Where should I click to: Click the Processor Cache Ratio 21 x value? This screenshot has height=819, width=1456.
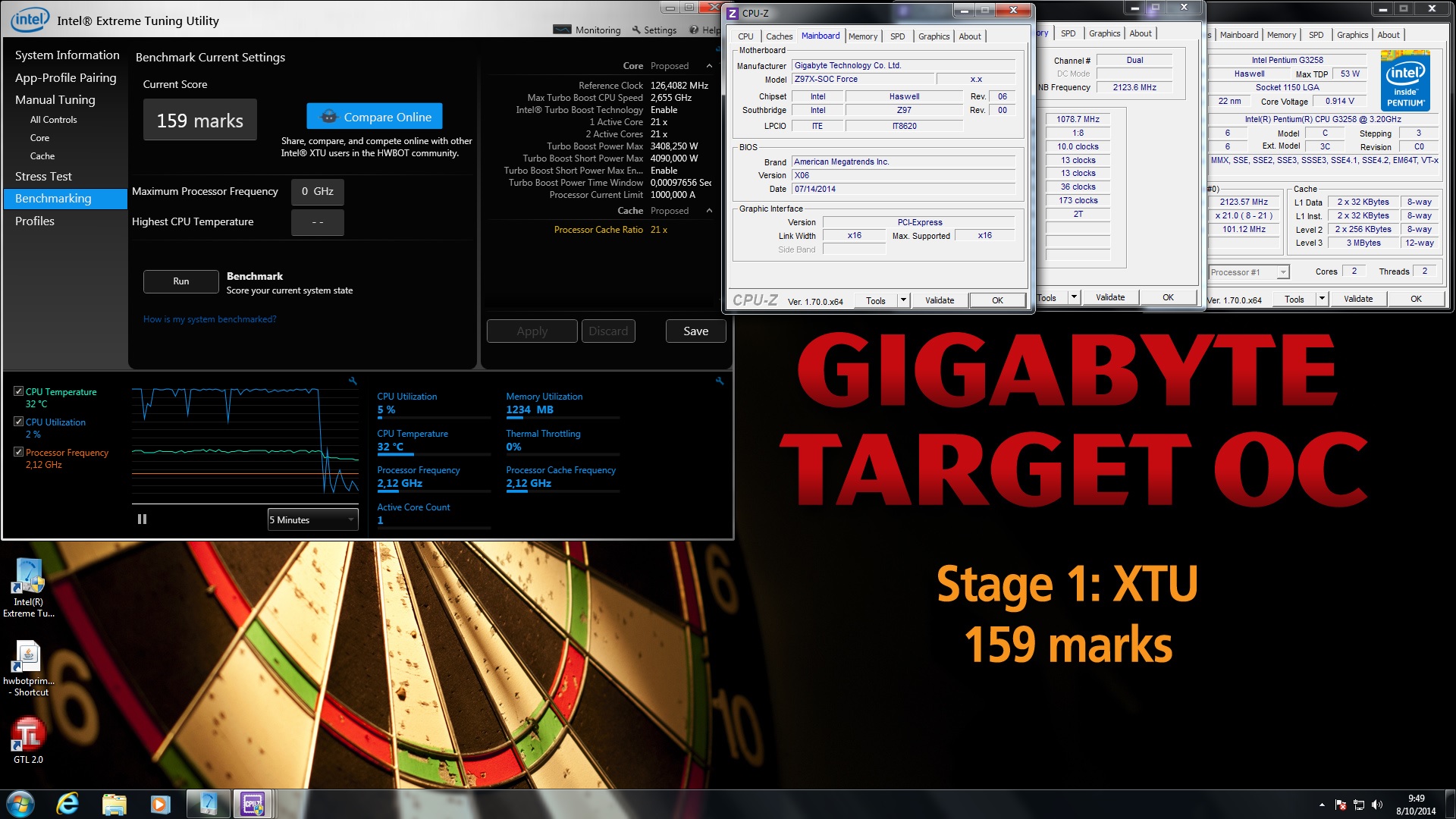pos(659,230)
